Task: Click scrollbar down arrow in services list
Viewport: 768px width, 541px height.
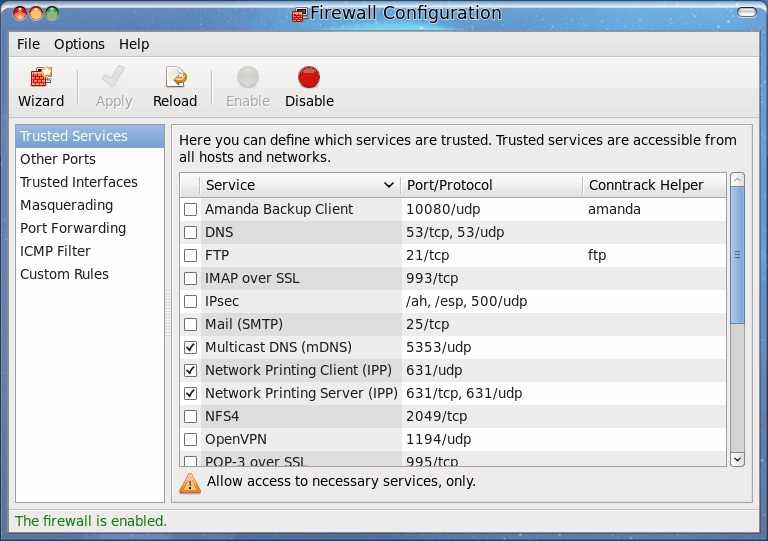Action: (x=738, y=459)
